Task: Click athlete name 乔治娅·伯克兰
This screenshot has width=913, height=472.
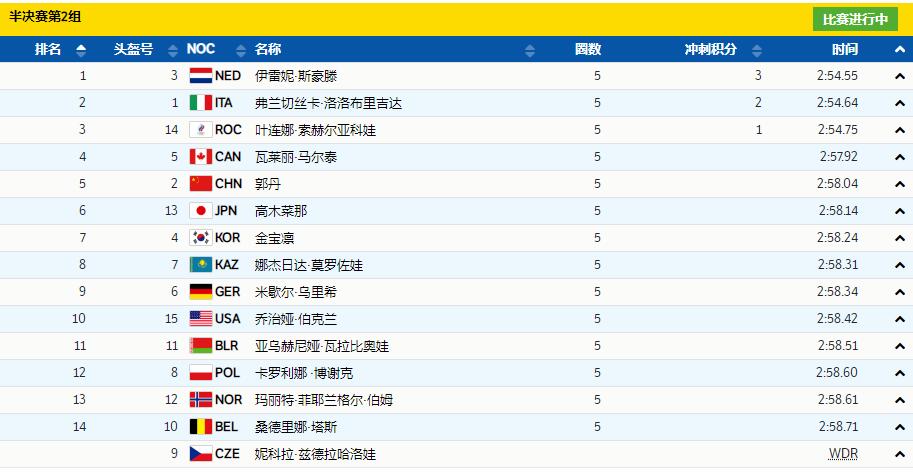Action: [296, 319]
